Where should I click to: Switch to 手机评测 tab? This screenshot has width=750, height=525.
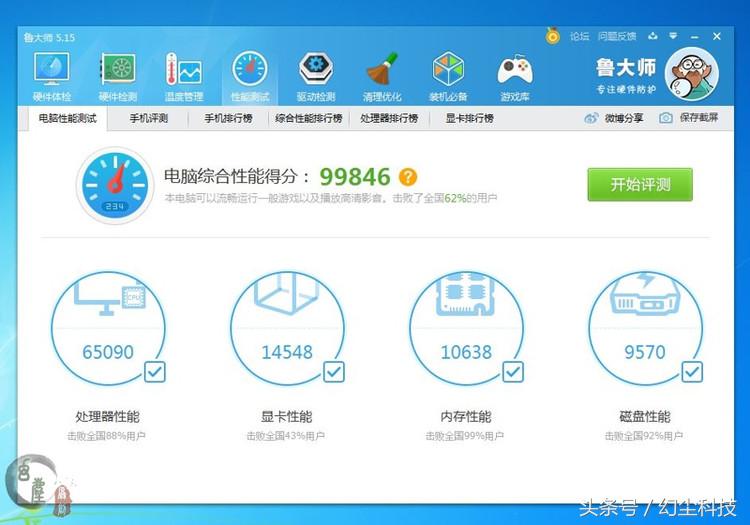pos(149,118)
